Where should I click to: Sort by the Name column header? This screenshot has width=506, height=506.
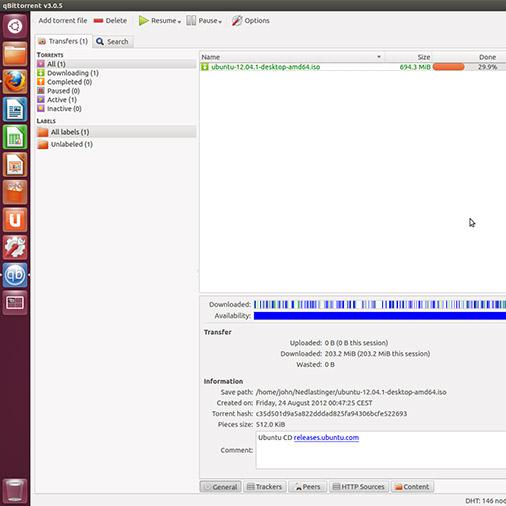point(292,57)
